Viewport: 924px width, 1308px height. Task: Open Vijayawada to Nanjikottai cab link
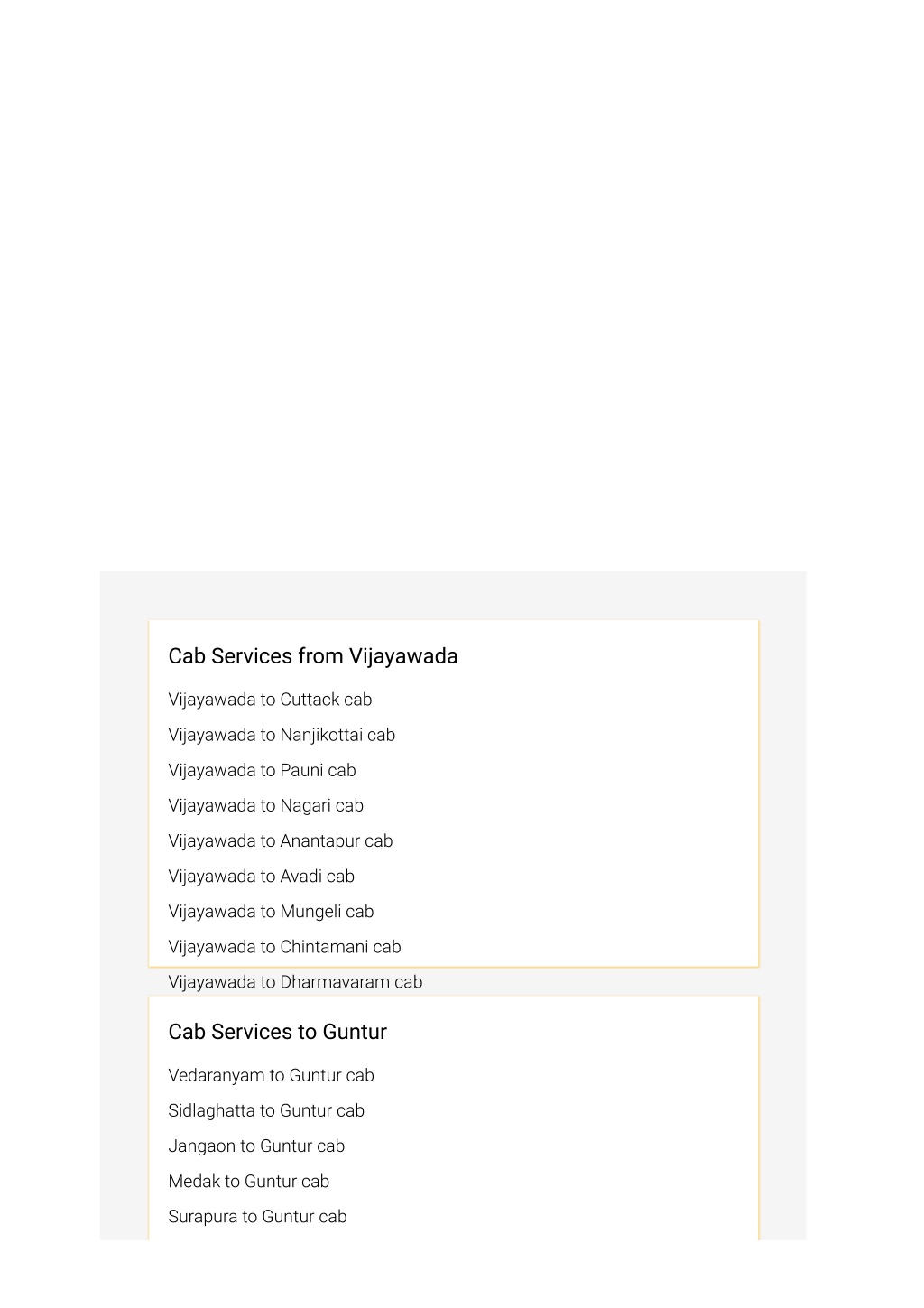pyautogui.click(x=282, y=735)
